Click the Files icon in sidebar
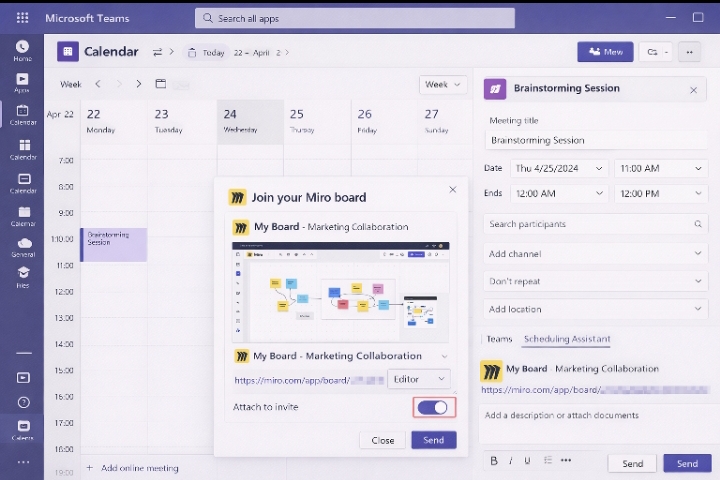 click(22, 274)
